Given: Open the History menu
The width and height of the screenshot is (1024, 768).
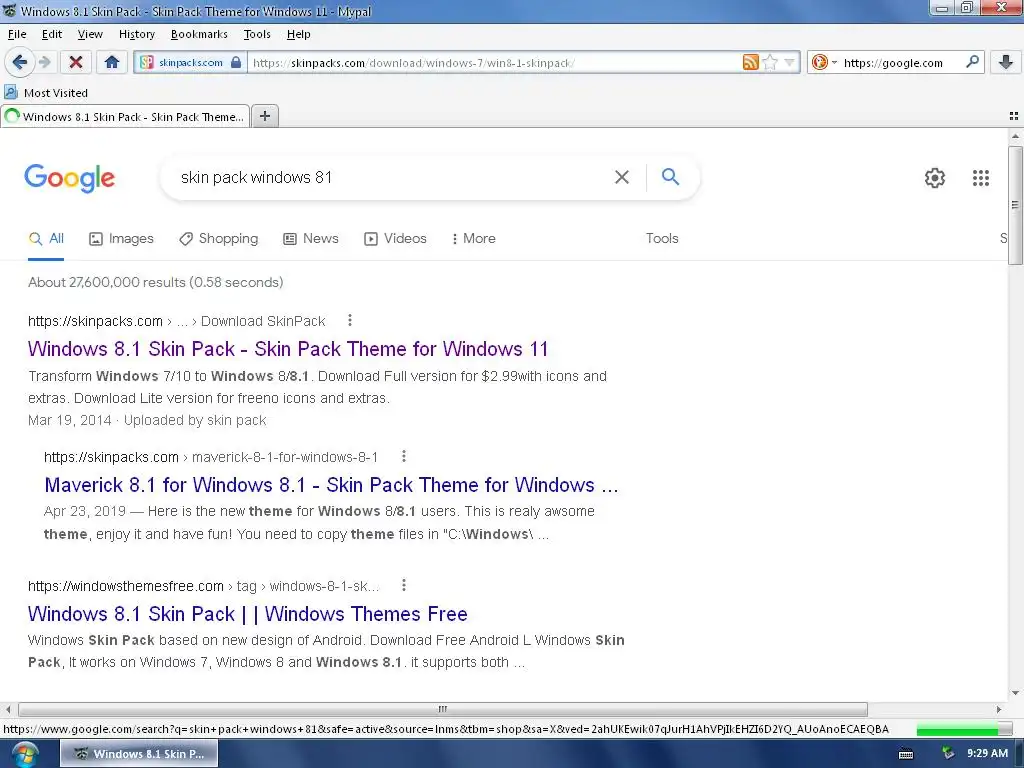Looking at the screenshot, I should pos(136,34).
